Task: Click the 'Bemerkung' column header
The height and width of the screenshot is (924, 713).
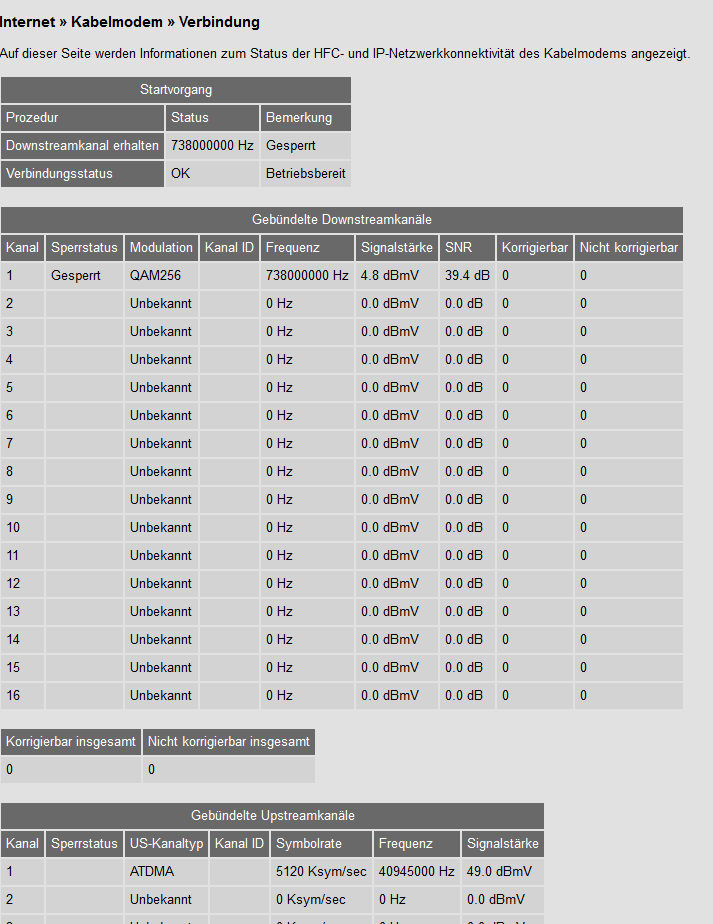Action: pos(298,118)
